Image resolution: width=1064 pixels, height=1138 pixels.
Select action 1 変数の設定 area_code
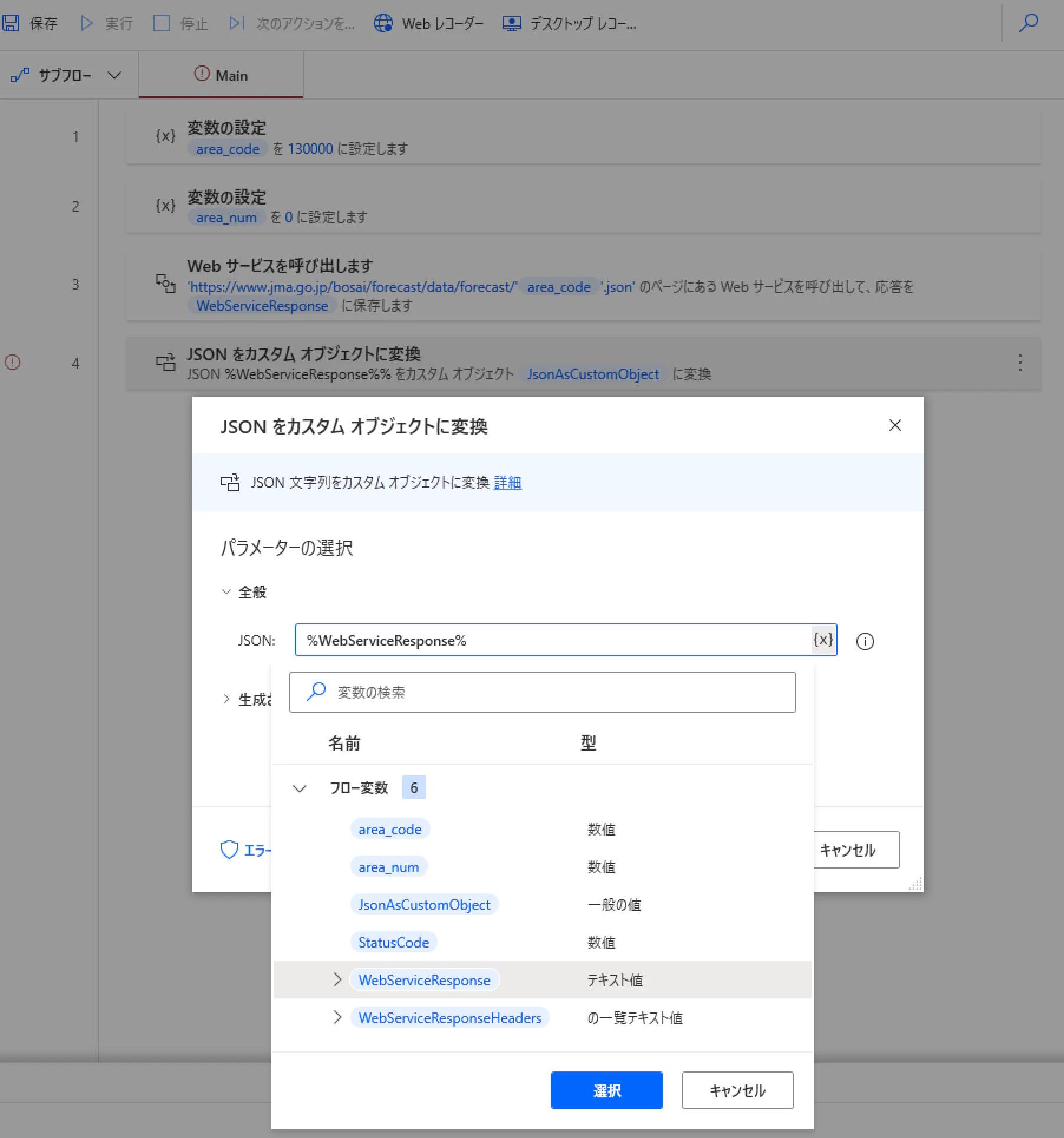(x=583, y=138)
